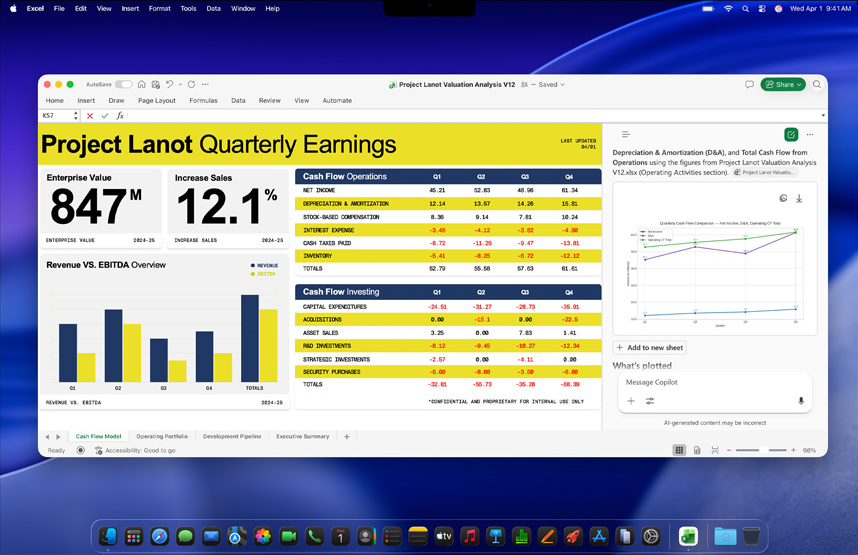This screenshot has height=555, width=858.
Task: Switch to Page Layout view
Action: click(x=697, y=451)
